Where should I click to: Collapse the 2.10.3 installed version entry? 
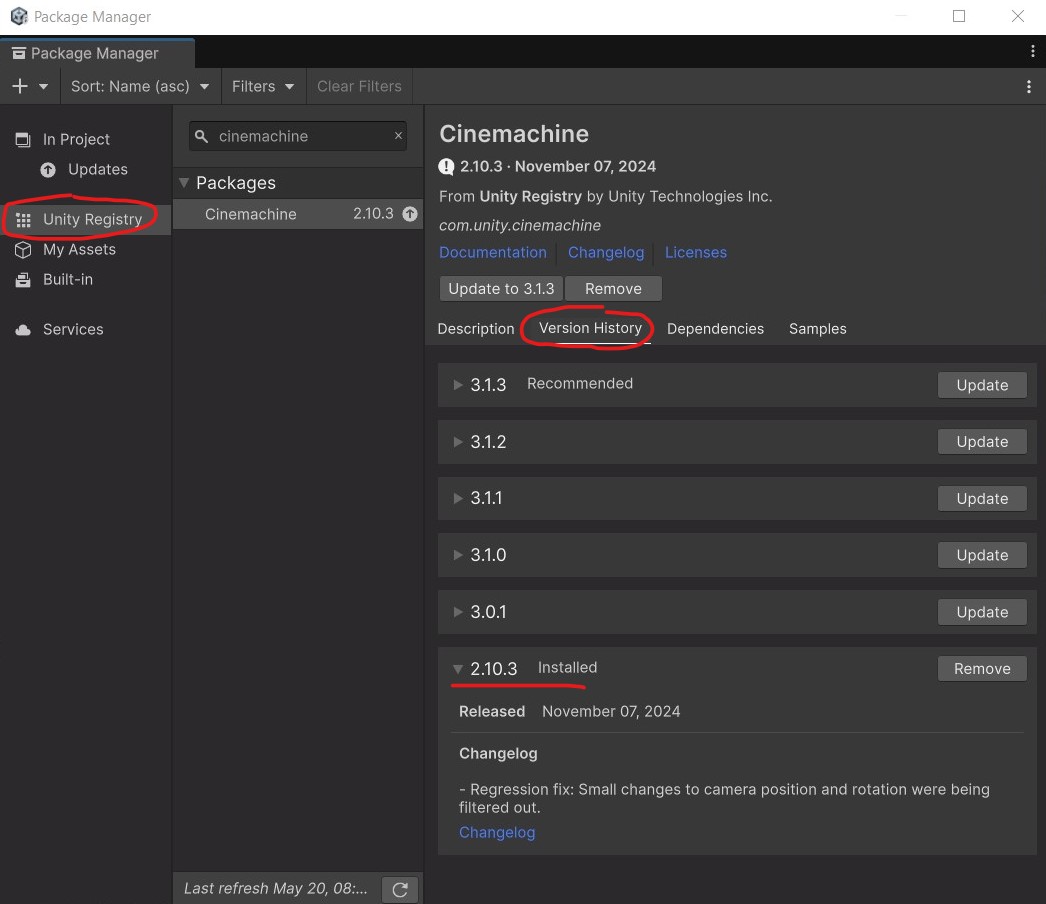coord(458,668)
